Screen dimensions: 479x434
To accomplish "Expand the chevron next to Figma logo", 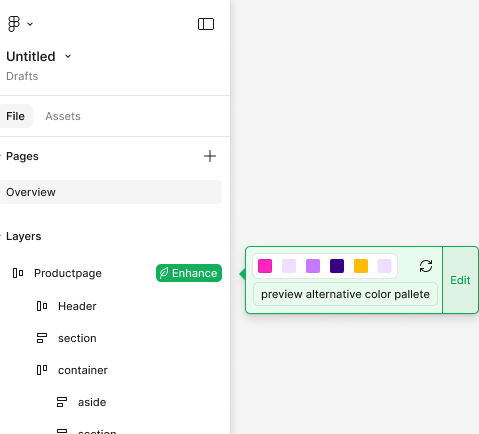I will tap(30, 24).
